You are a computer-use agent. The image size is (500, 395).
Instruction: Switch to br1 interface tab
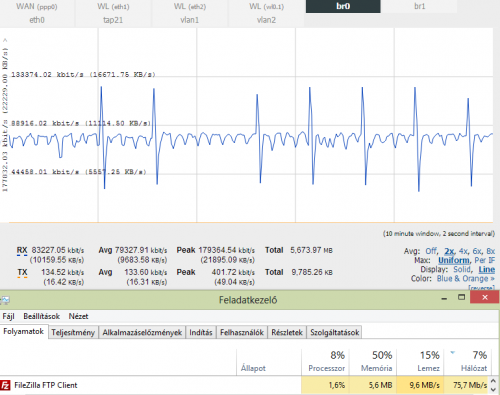tap(419, 6)
